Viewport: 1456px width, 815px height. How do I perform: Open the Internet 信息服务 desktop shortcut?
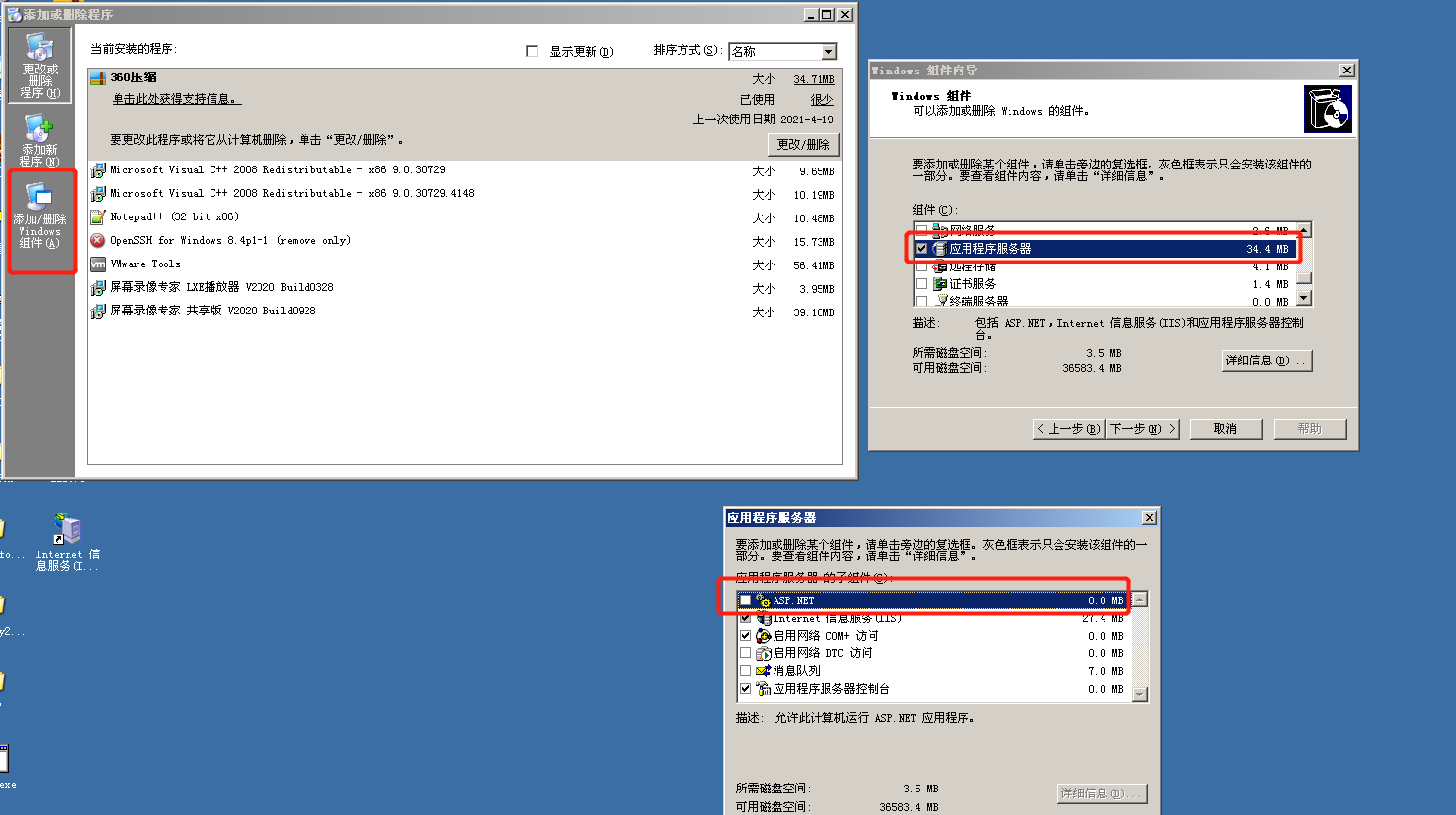pyautogui.click(x=68, y=542)
